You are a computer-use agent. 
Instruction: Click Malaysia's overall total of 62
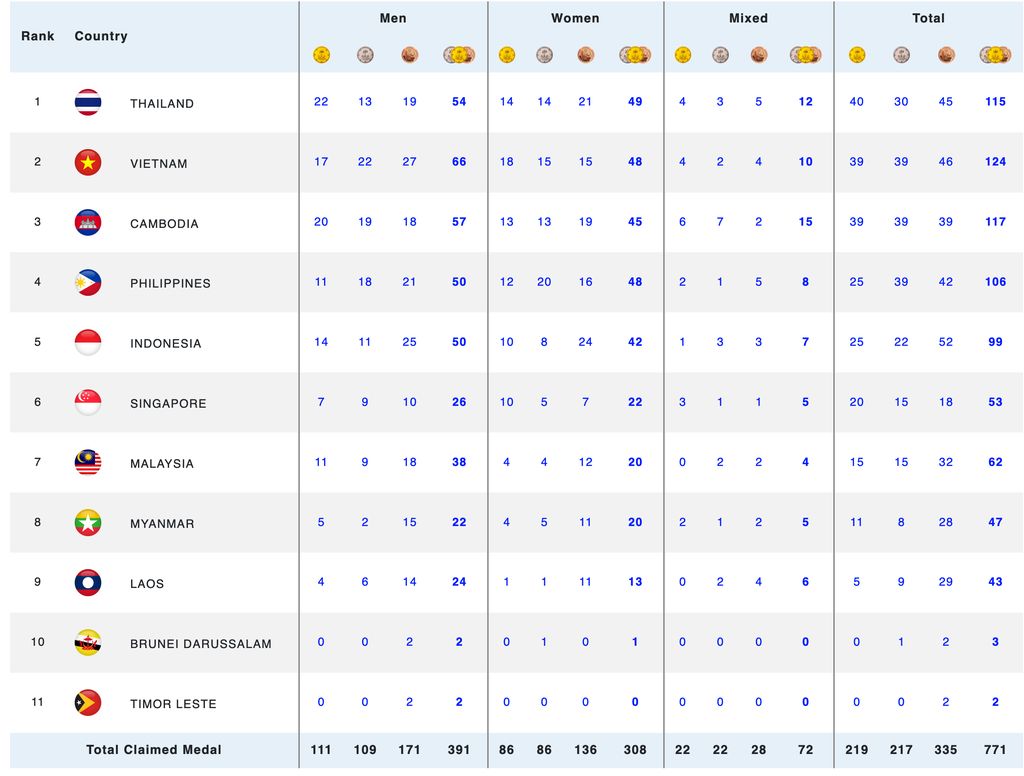[995, 462]
